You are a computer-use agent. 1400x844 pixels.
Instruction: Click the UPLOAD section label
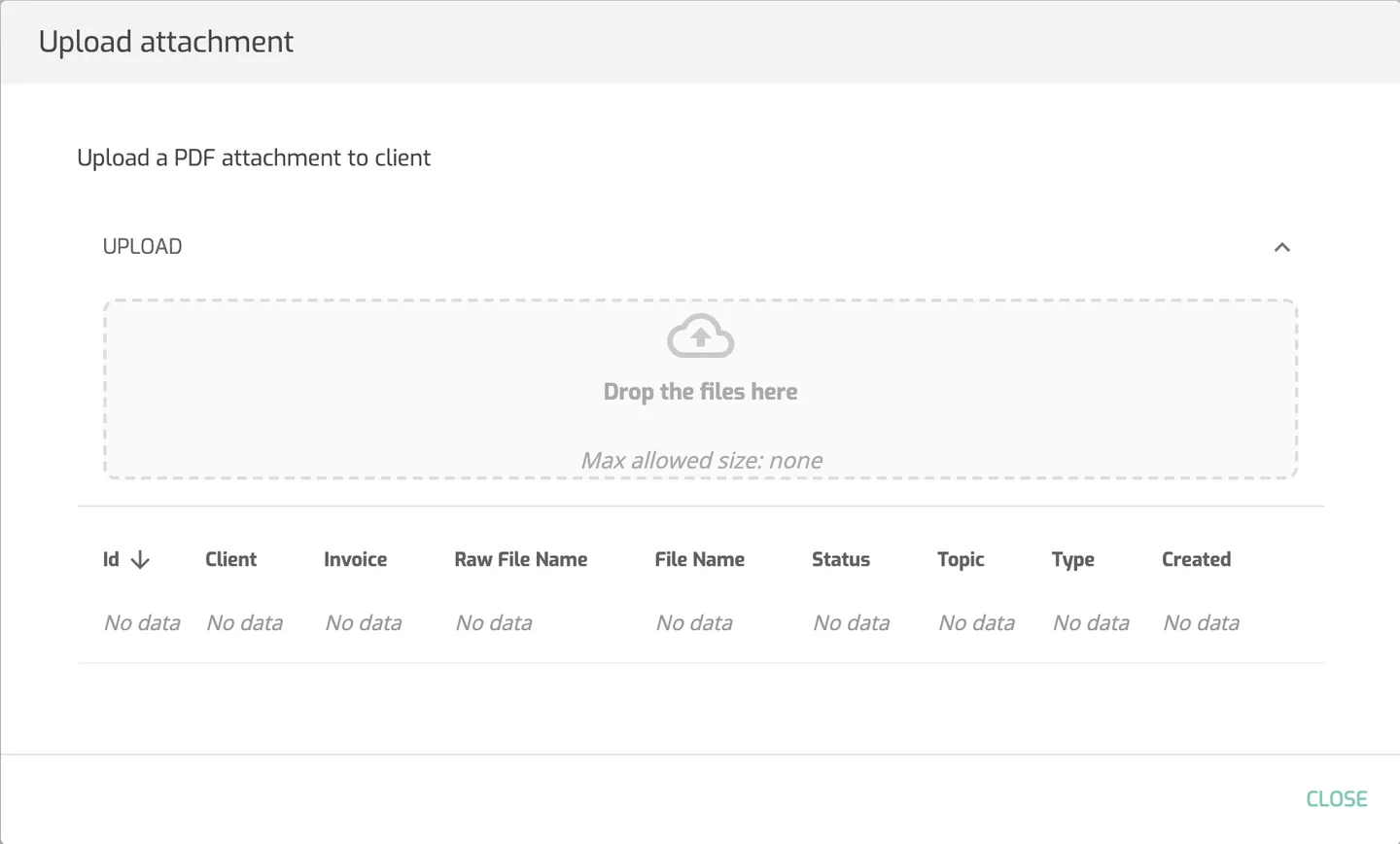[x=142, y=247]
